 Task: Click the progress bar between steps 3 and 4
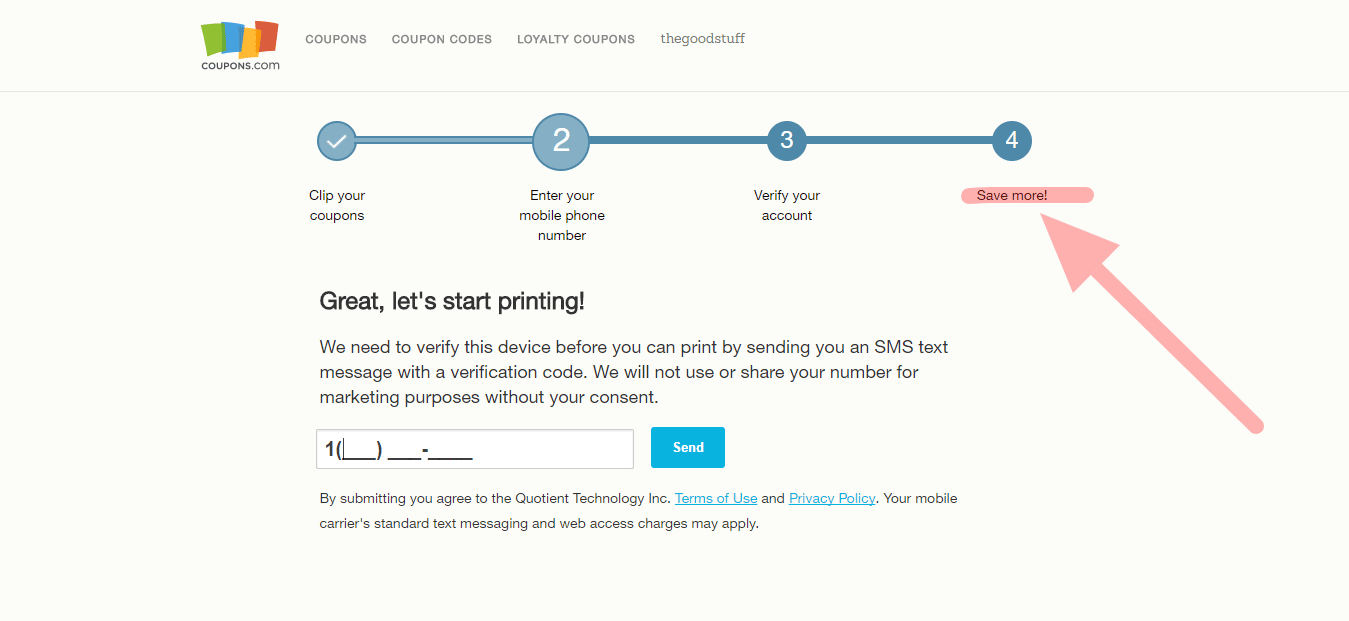click(x=899, y=140)
